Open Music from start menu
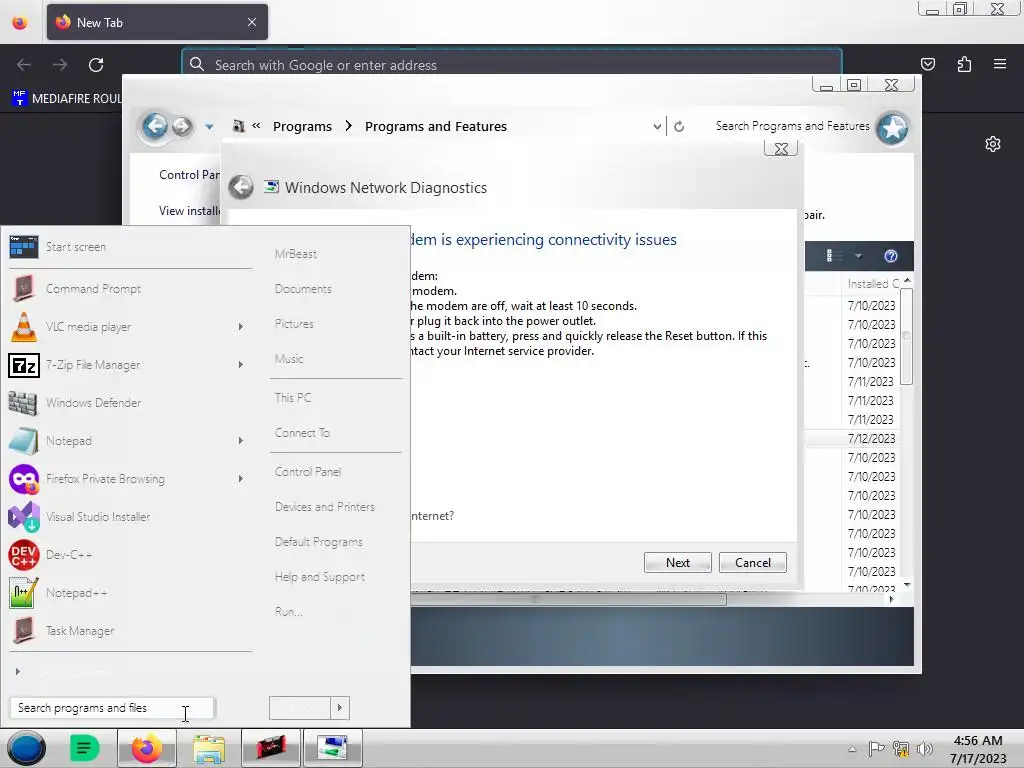 point(289,359)
